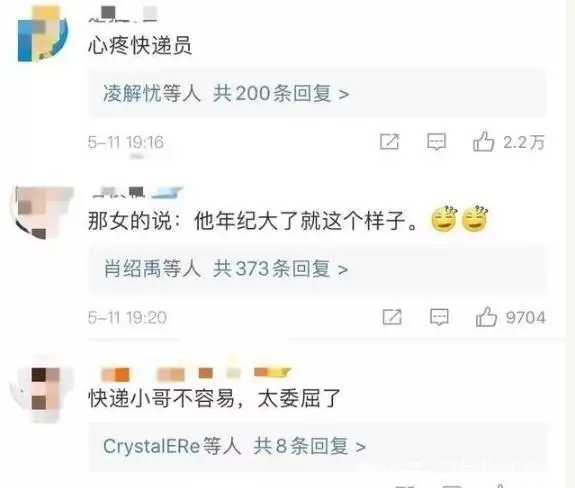The width and height of the screenshot is (575, 488).
Task: Repost icon on the 5-11 19:20 comment
Action: [392, 317]
